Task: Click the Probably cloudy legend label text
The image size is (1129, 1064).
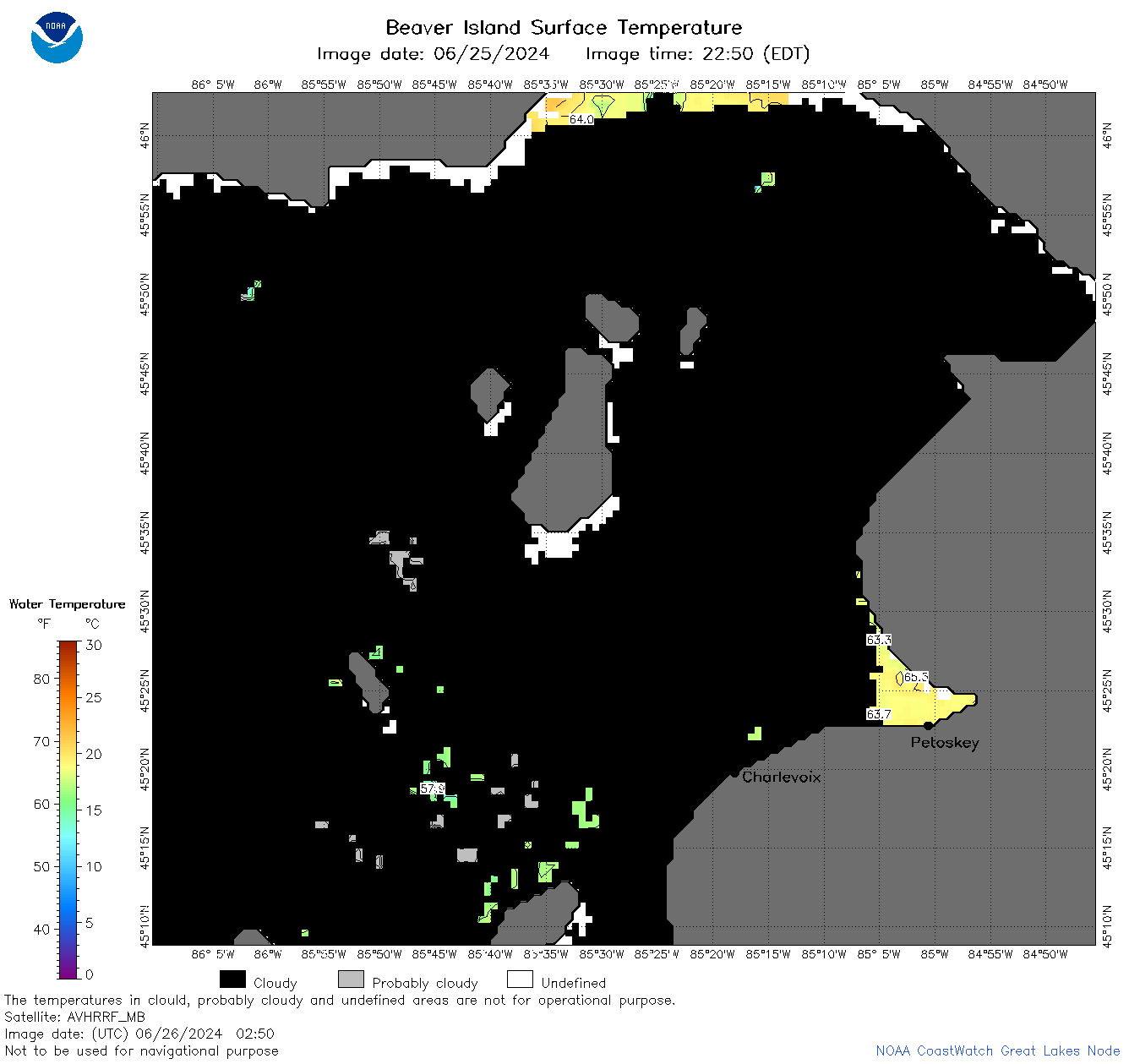Action: 425,983
